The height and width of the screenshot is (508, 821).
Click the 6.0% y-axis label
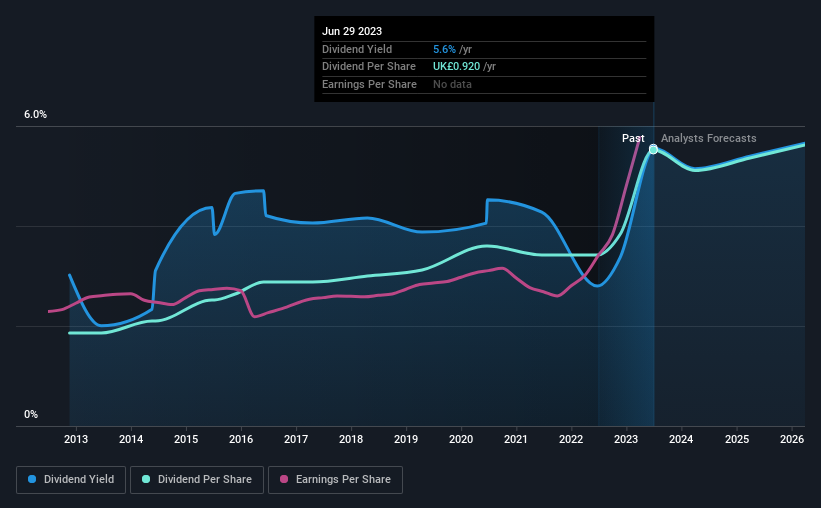(x=35, y=115)
